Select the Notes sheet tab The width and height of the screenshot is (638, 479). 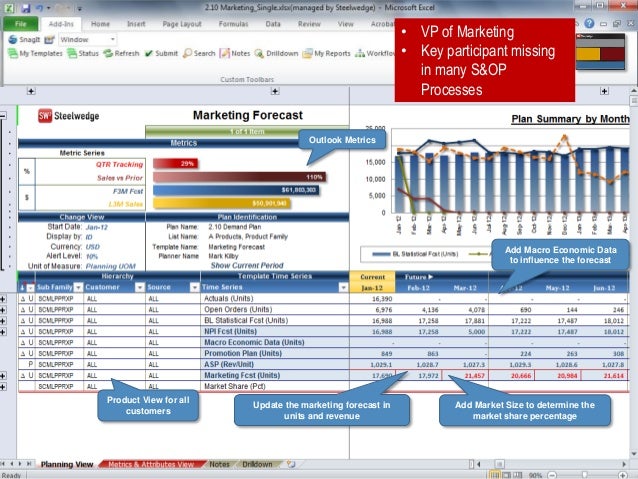(x=219, y=464)
